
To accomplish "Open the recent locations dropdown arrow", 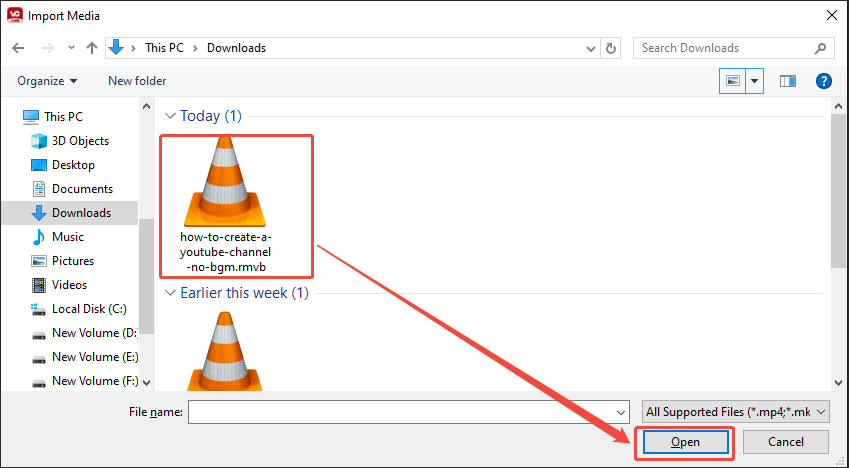I will pyautogui.click(x=71, y=48).
